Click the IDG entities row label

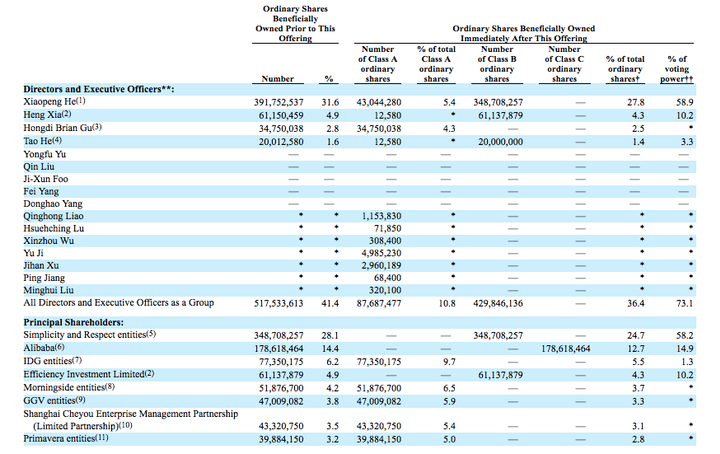point(47,361)
